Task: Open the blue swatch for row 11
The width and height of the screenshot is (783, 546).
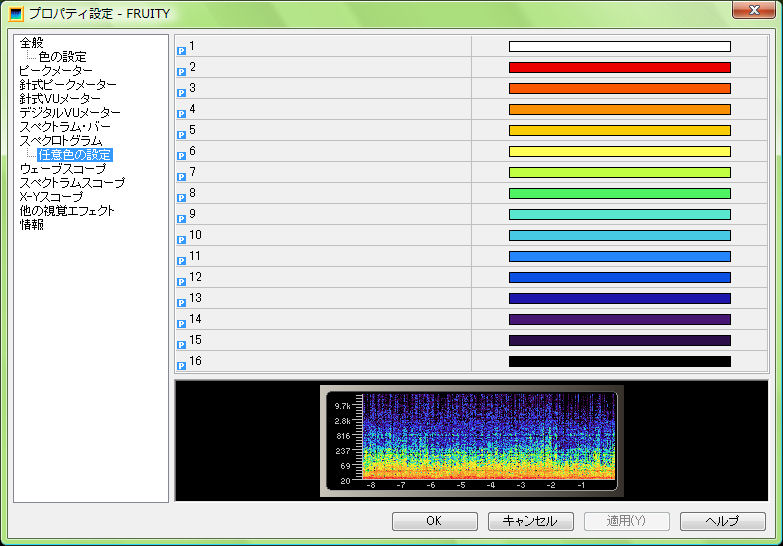Action: (x=620, y=256)
